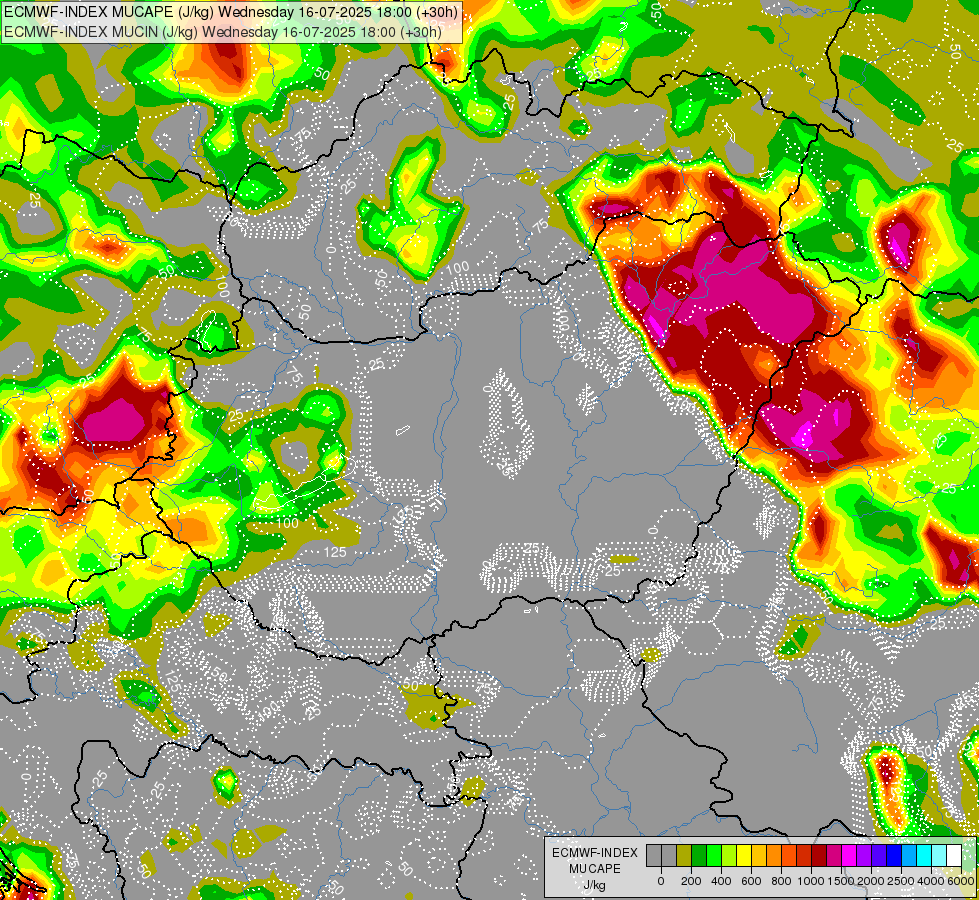Pick the dark red swatch right of 1000
The width and height of the screenshot is (979, 900).
[x=820, y=856]
